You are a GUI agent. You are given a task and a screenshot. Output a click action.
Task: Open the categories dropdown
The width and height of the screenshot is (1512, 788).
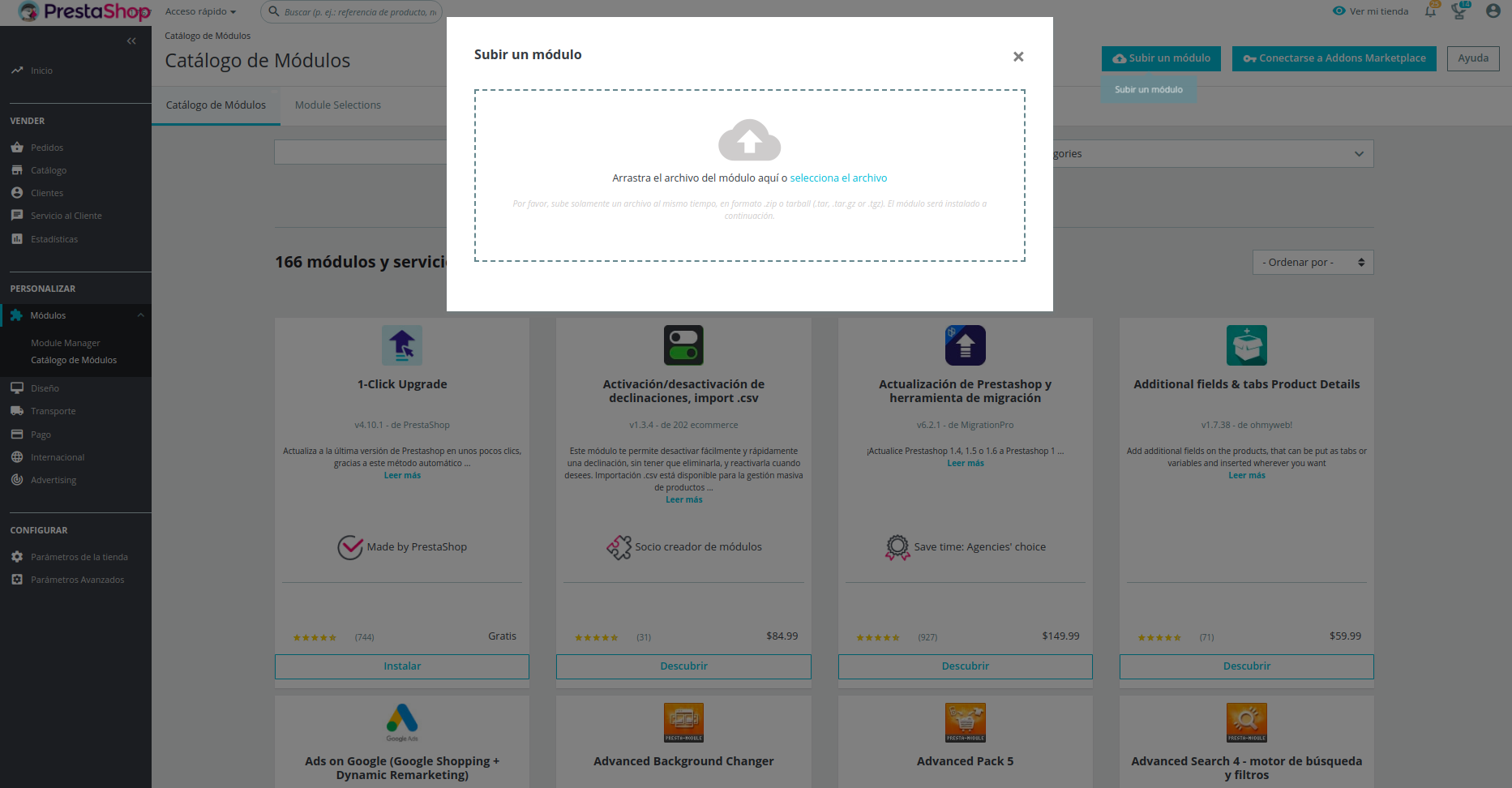[x=1213, y=154]
